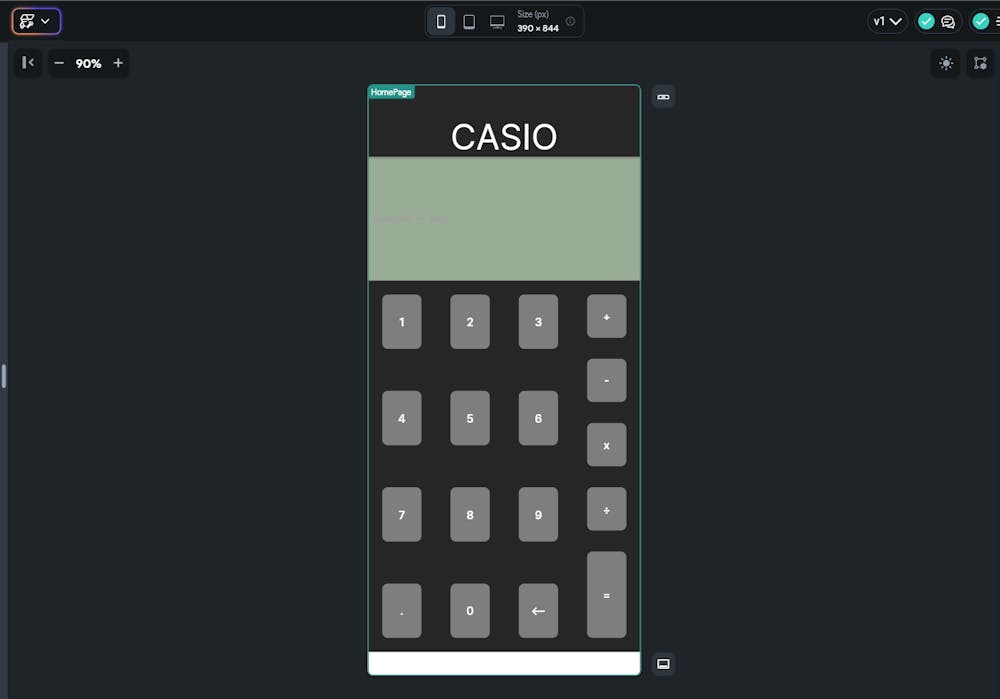Click the green calculator display field
This screenshot has height=699, width=1000.
[x=504, y=219]
